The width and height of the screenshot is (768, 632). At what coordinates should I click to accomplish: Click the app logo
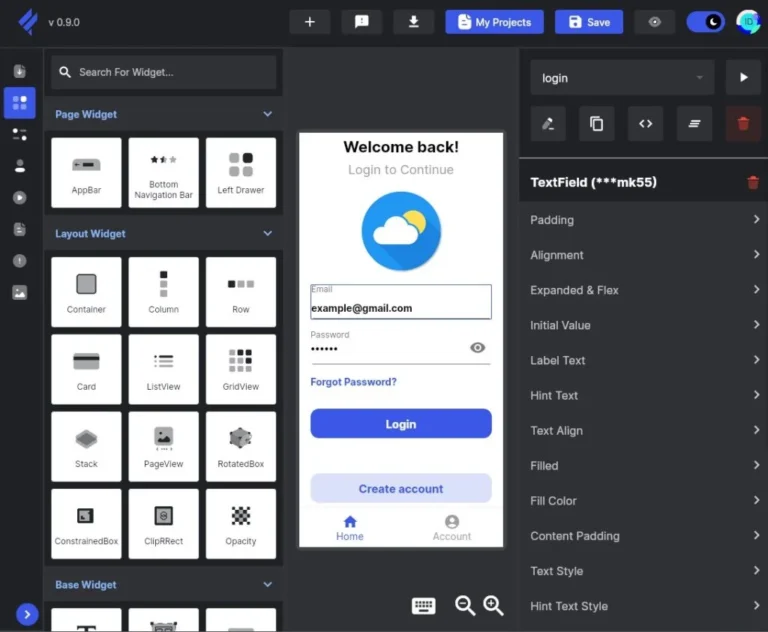click(28, 22)
